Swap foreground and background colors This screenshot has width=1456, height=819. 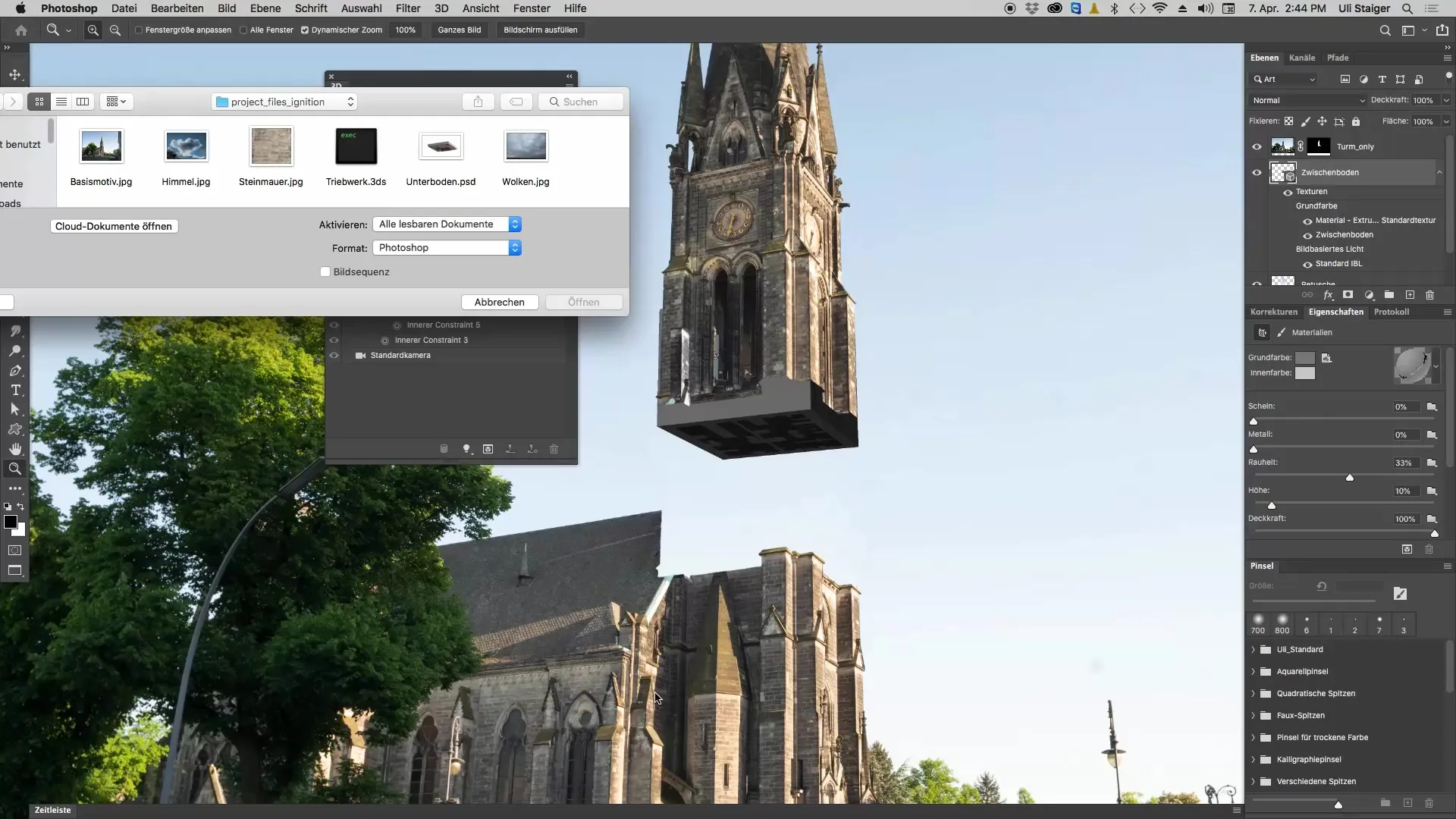(x=21, y=507)
